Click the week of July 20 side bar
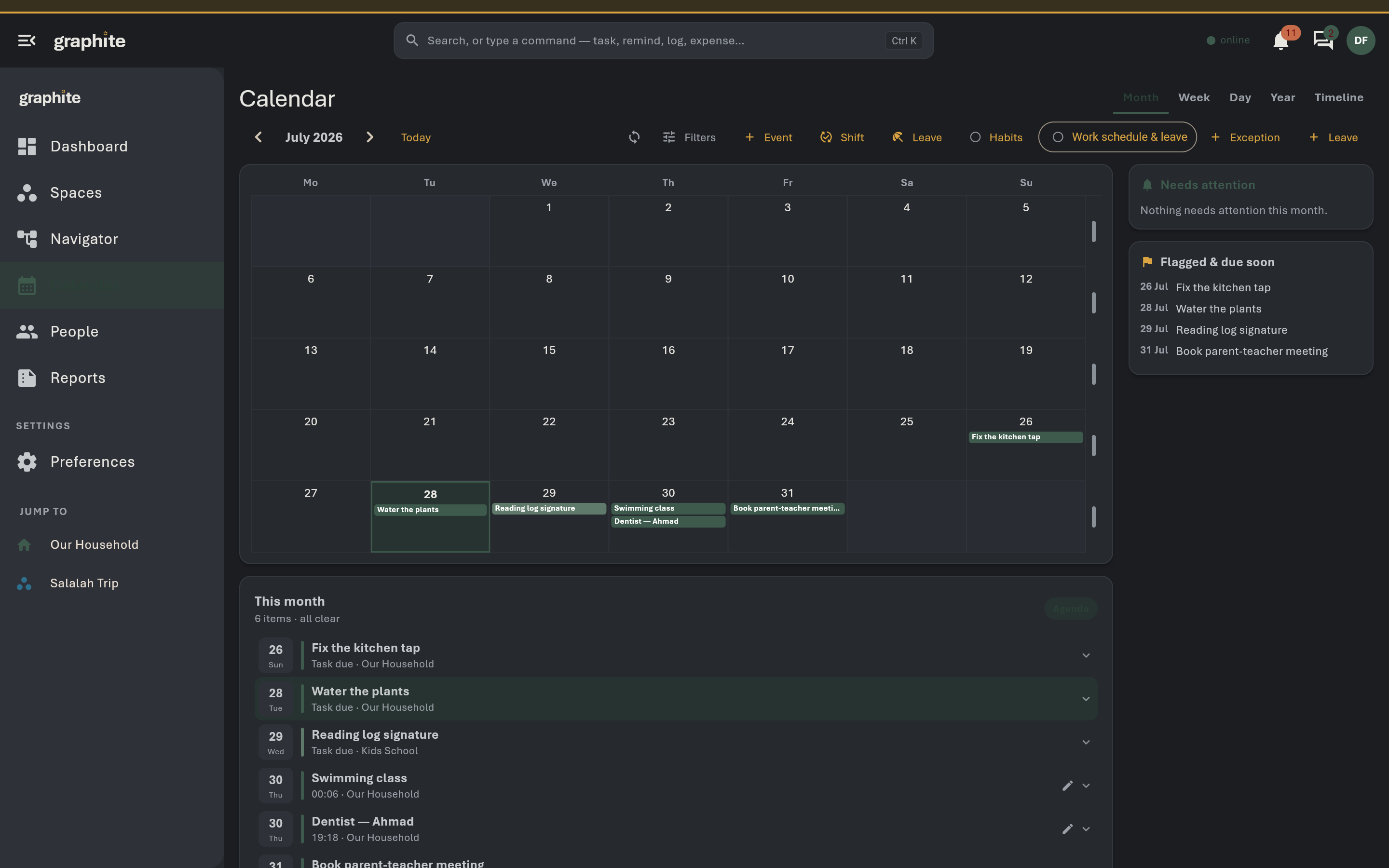 tap(1093, 446)
